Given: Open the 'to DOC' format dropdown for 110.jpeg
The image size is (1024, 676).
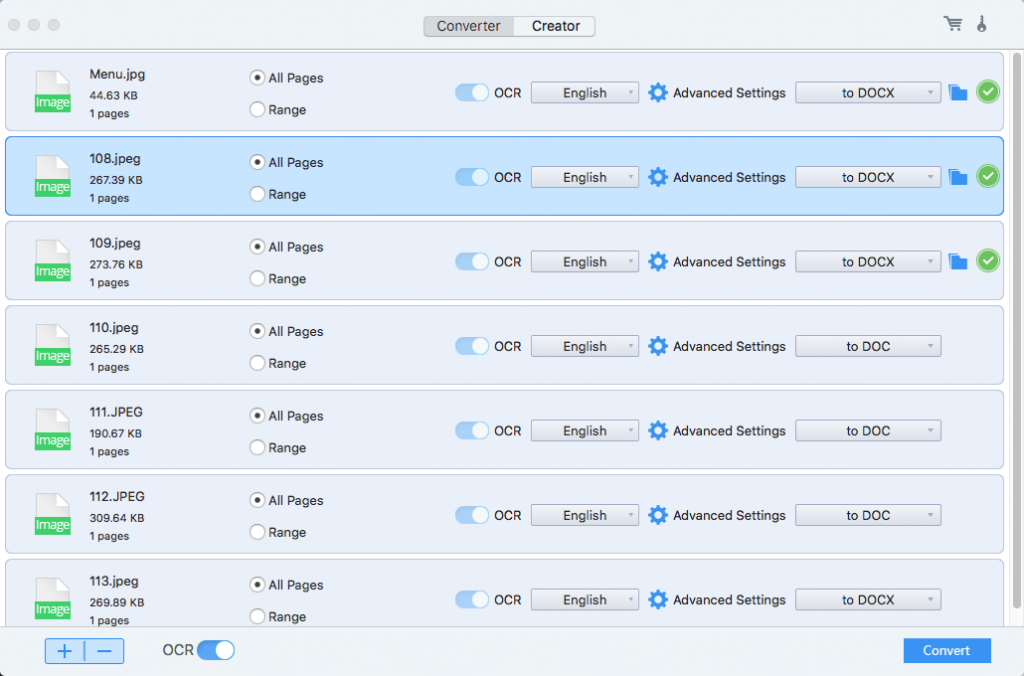Looking at the screenshot, I should point(868,346).
